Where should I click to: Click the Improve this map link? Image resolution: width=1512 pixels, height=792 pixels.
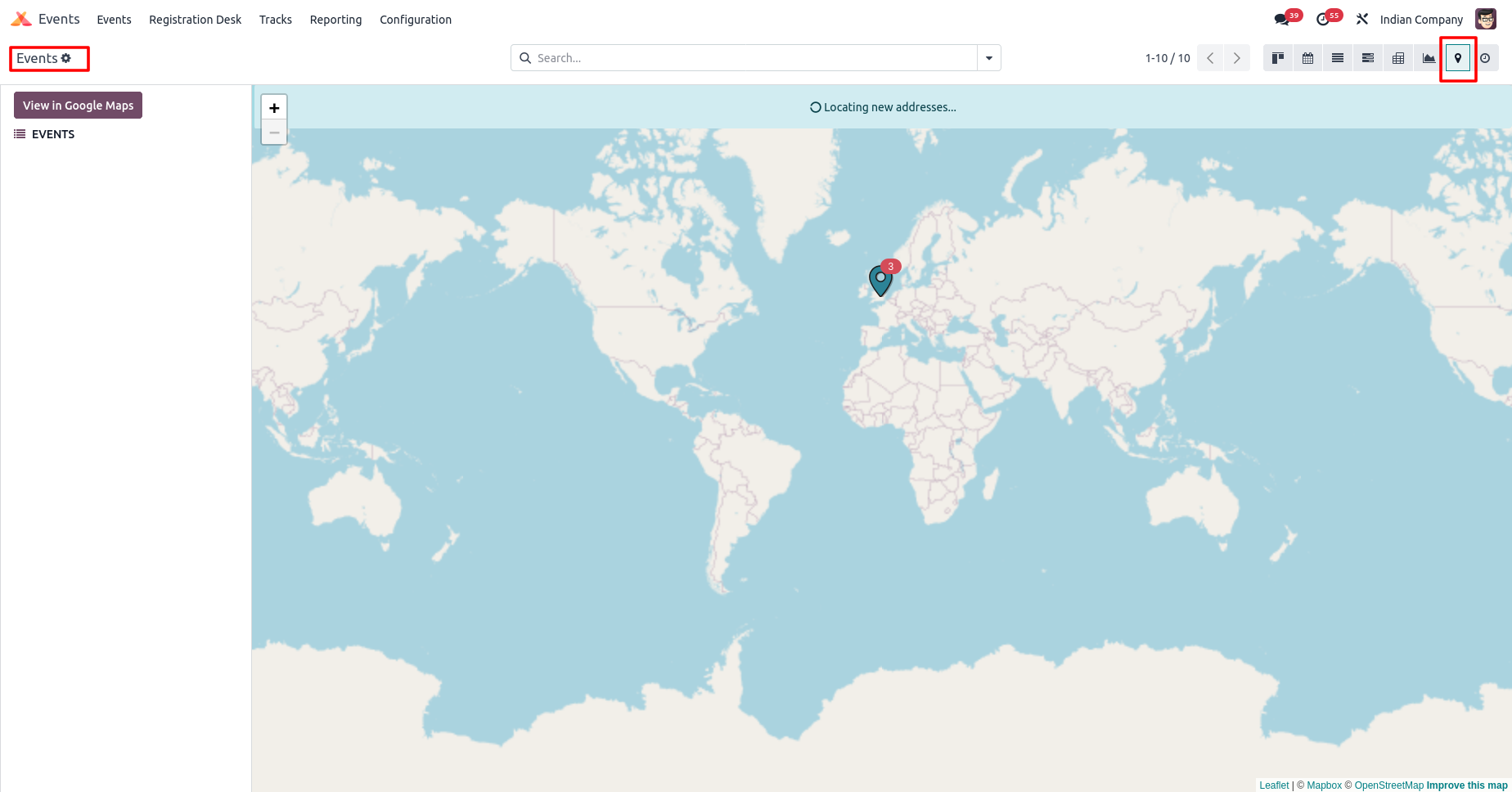pyautogui.click(x=1467, y=785)
